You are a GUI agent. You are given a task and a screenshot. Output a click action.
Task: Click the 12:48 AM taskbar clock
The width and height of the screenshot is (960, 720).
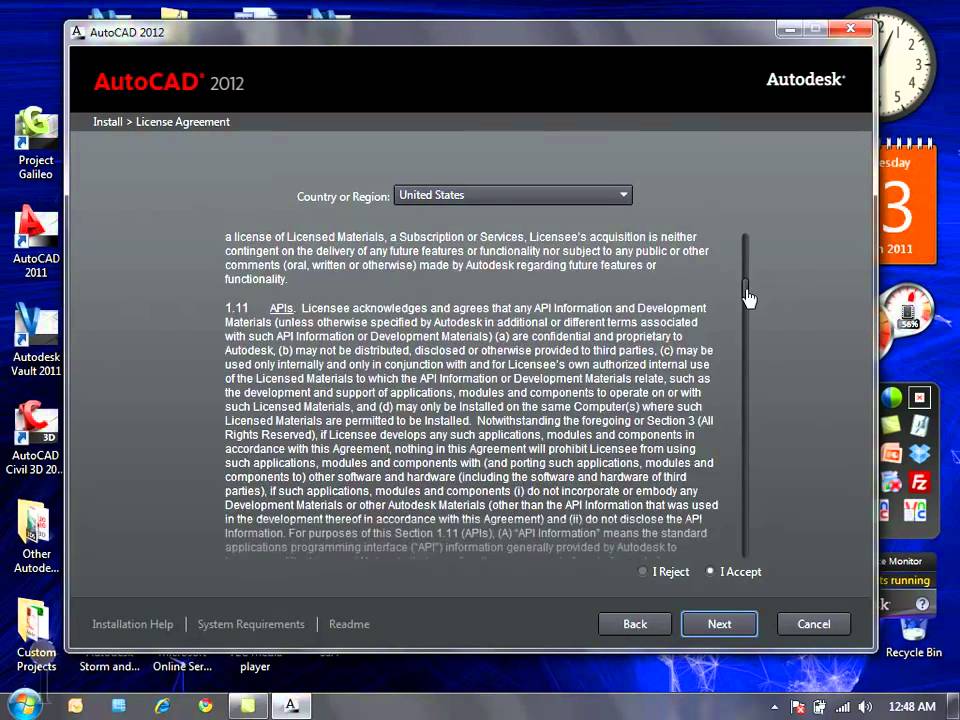pyautogui.click(x=912, y=707)
